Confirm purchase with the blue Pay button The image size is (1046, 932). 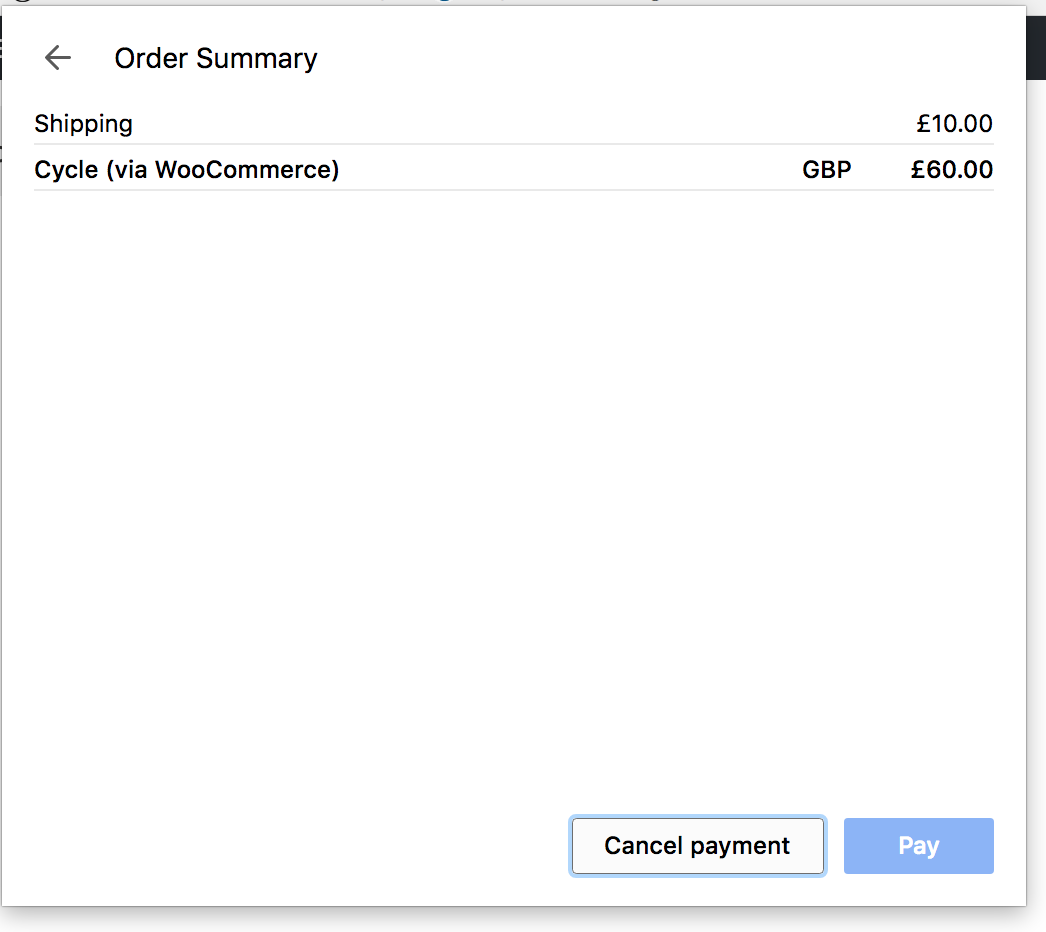(x=918, y=845)
